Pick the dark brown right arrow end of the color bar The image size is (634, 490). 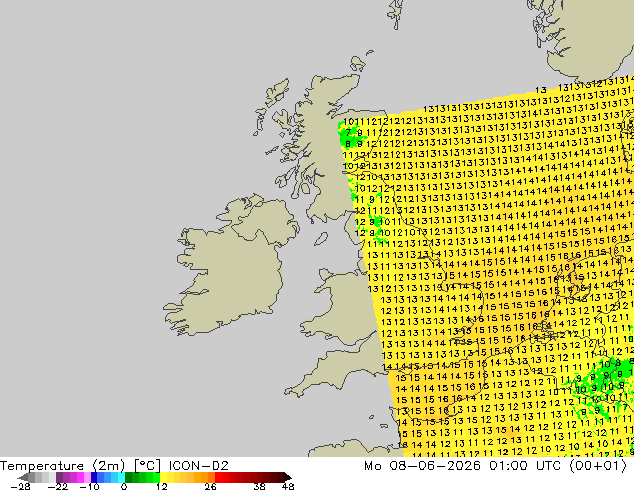tap(287, 477)
